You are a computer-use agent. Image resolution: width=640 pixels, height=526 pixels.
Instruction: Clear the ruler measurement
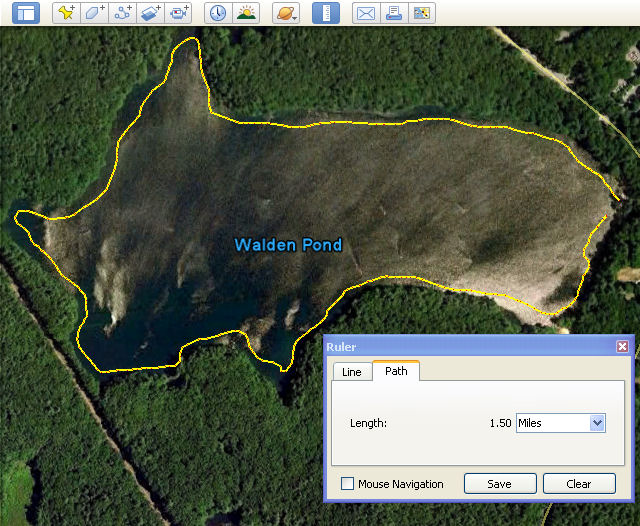[x=579, y=484]
